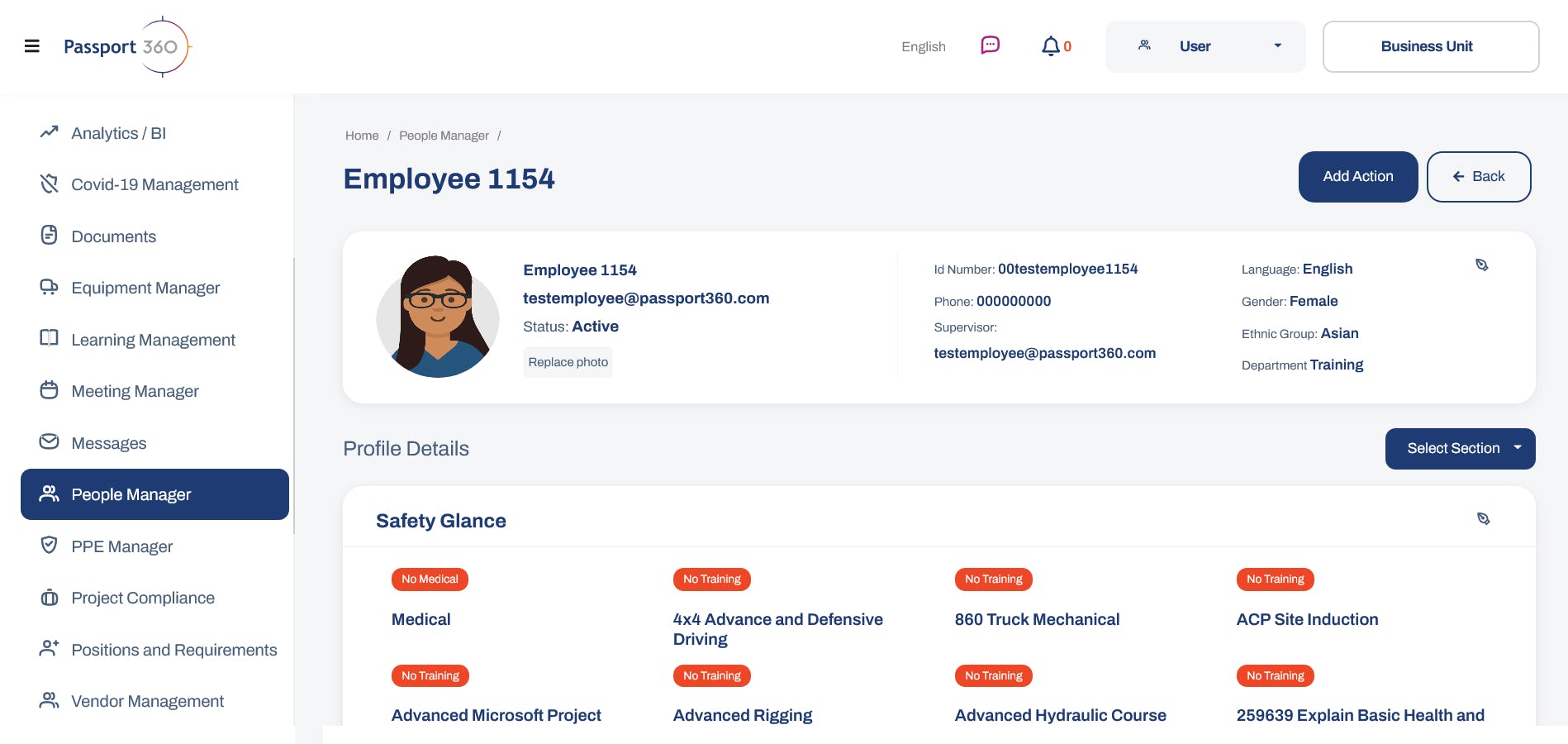Click the No Training badge for ACP Site Induction
The width and height of the screenshot is (1568, 744).
tap(1275, 579)
